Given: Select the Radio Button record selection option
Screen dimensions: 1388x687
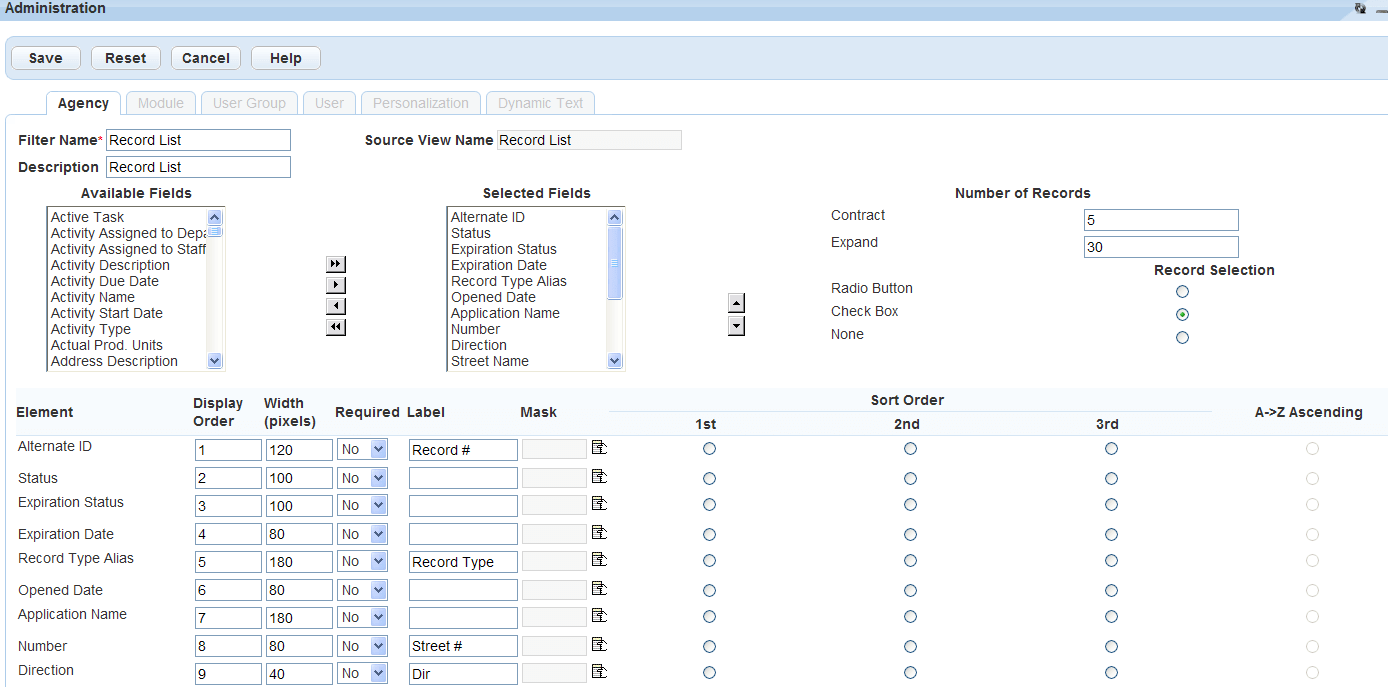Looking at the screenshot, I should [x=1182, y=292].
